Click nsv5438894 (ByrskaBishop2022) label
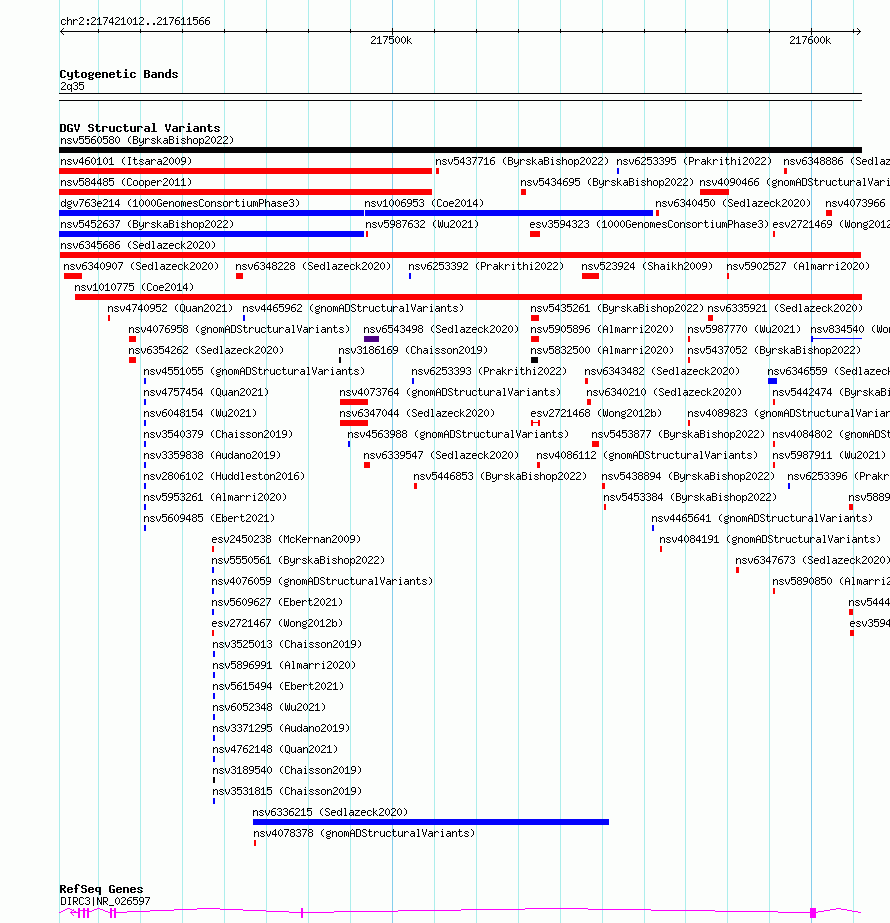The image size is (890, 923). pyautogui.click(x=688, y=476)
